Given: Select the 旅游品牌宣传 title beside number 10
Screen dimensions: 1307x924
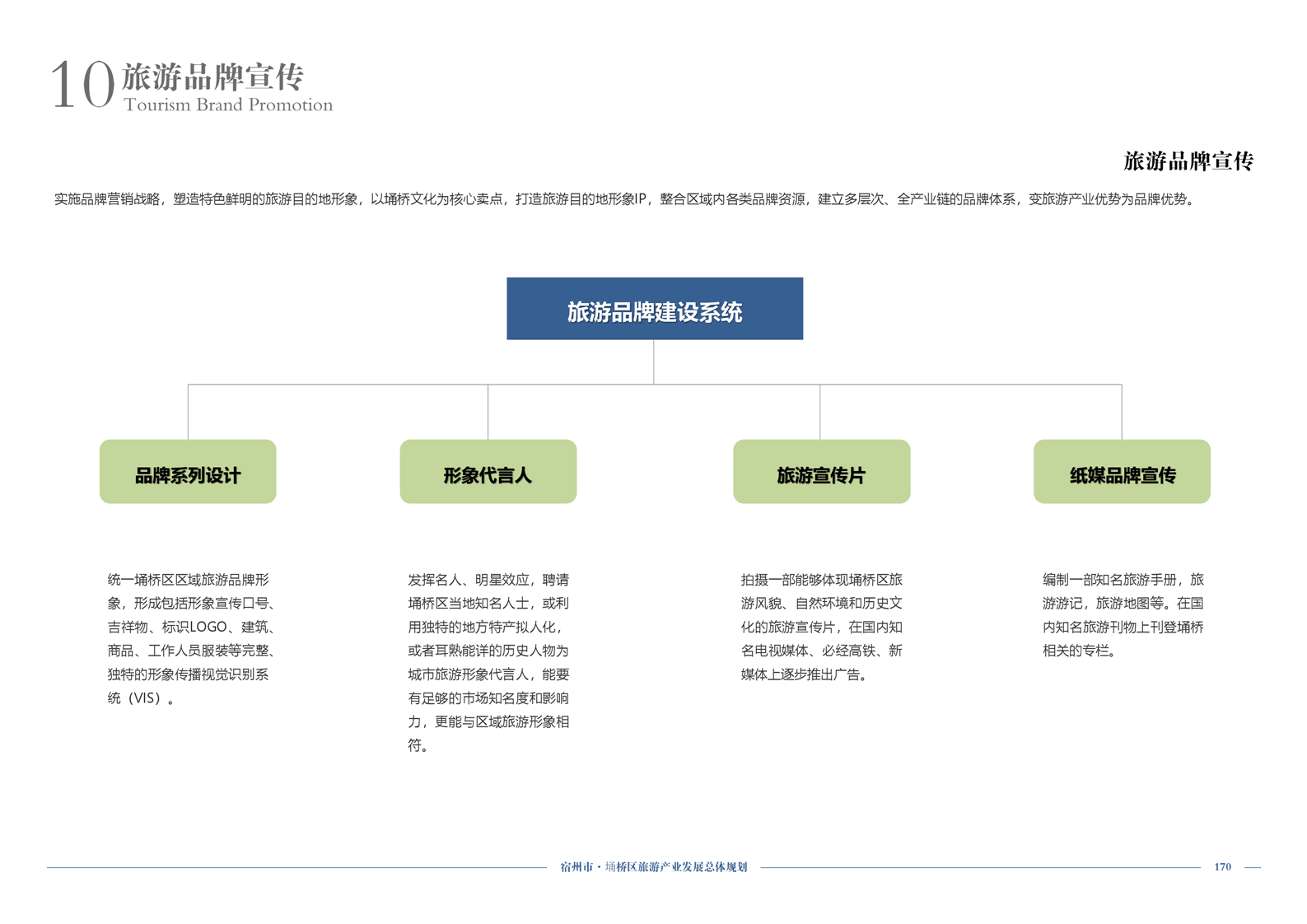Looking at the screenshot, I should [213, 77].
